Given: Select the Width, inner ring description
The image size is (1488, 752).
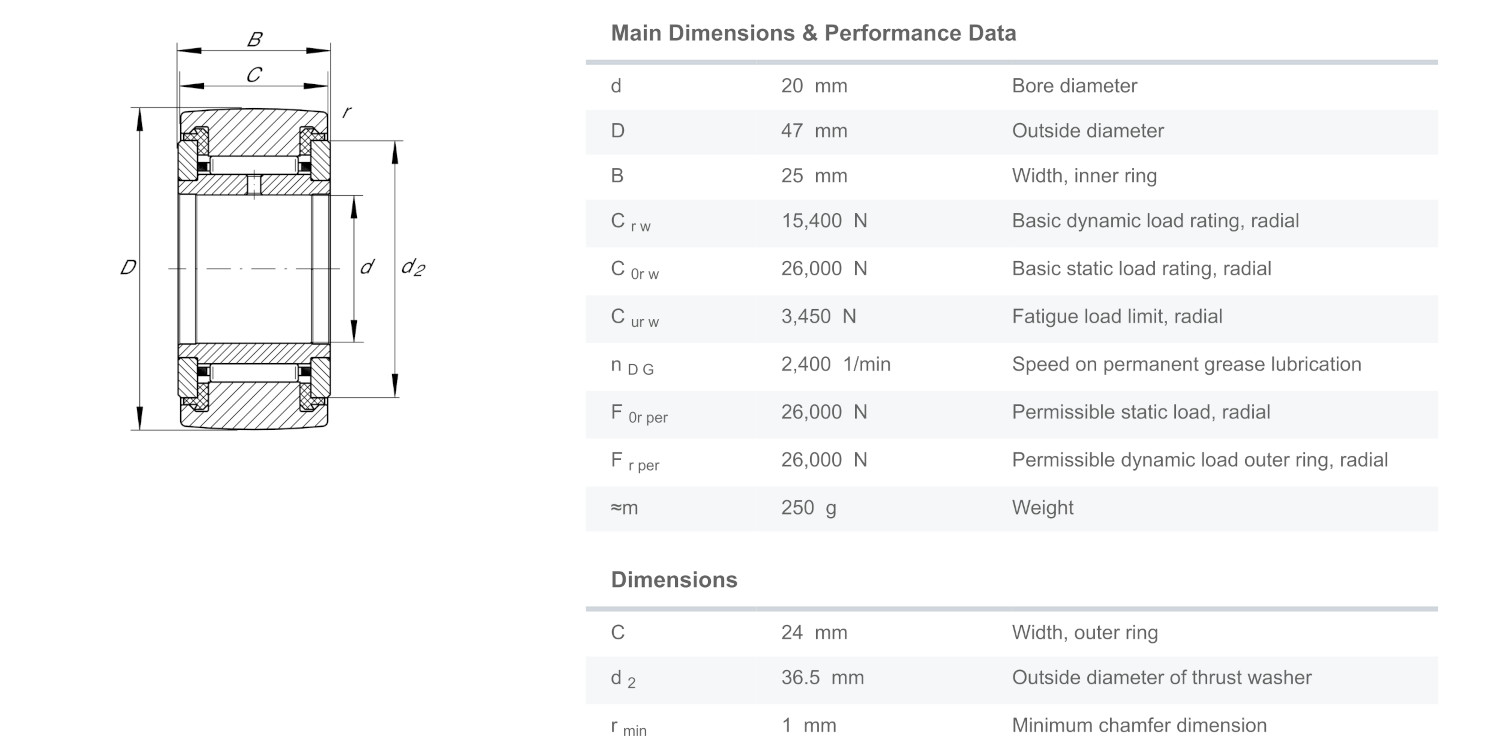Looking at the screenshot, I should coord(1083,176).
